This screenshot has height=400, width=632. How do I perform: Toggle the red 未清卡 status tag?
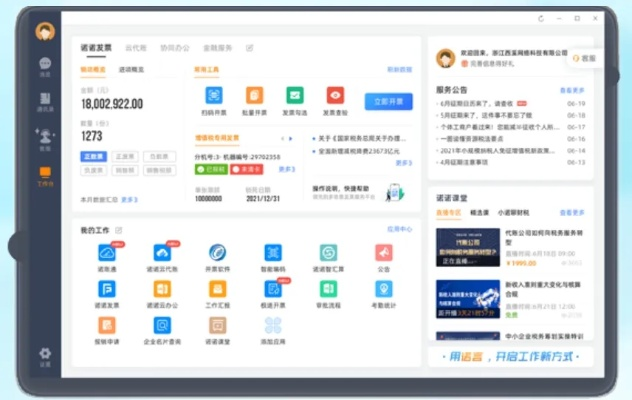[237, 169]
